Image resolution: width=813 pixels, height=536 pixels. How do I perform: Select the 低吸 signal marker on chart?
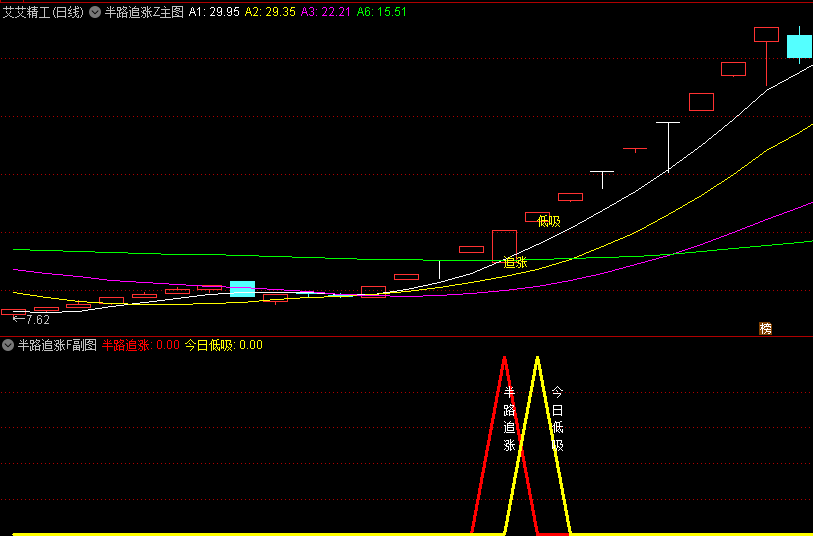[548, 221]
